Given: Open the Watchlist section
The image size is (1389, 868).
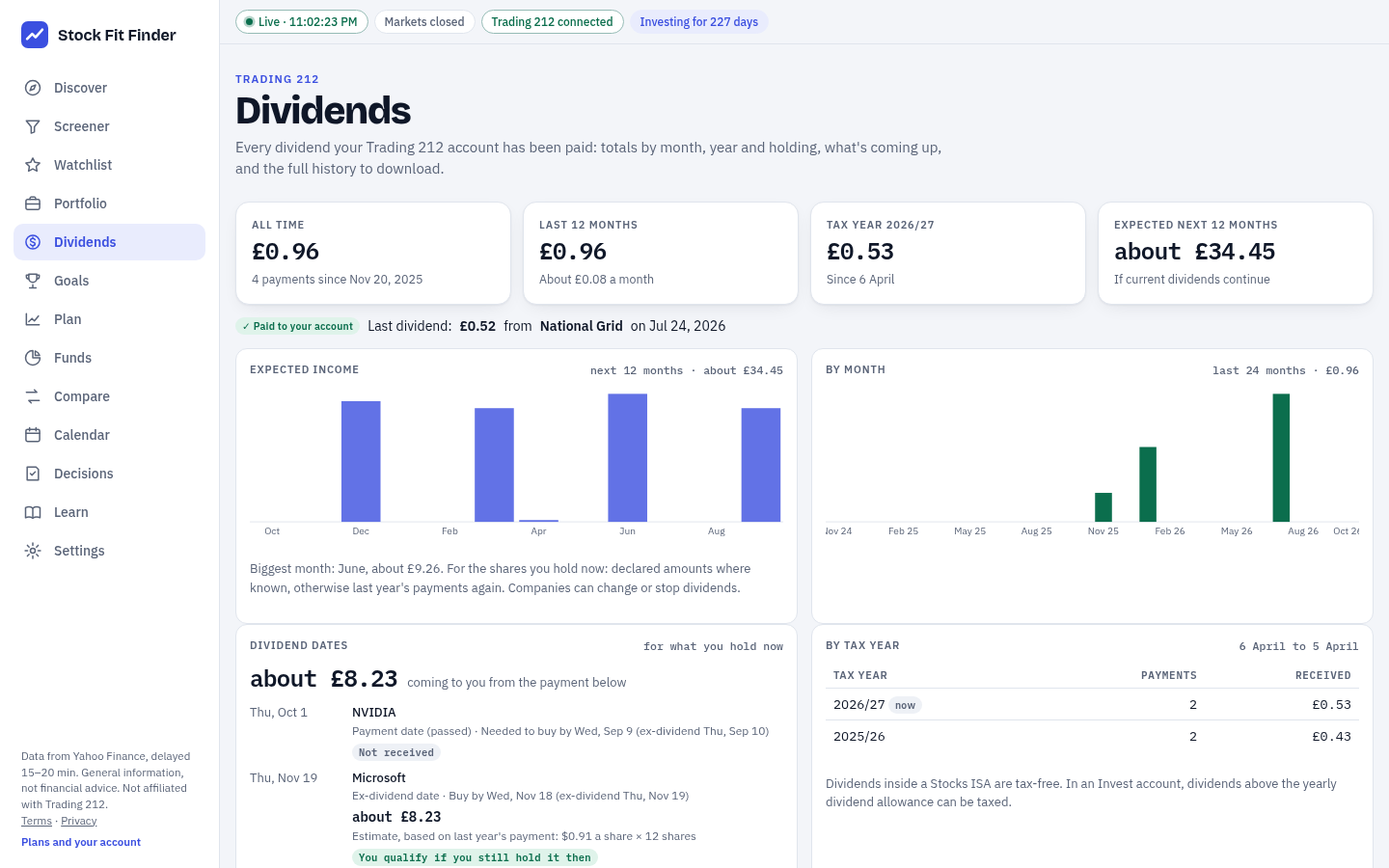Looking at the screenshot, I should pos(109,165).
